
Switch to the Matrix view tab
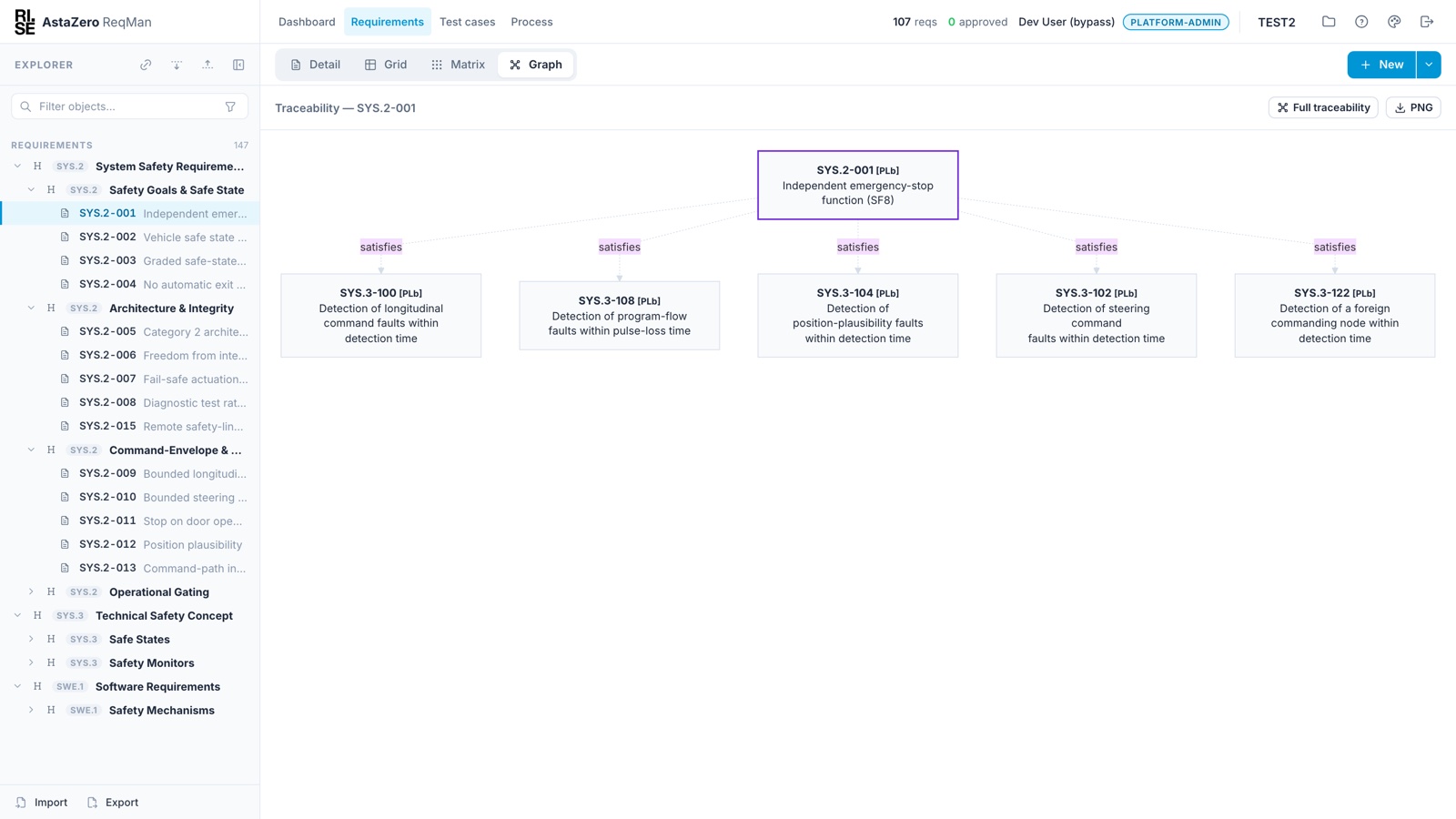[x=458, y=65]
